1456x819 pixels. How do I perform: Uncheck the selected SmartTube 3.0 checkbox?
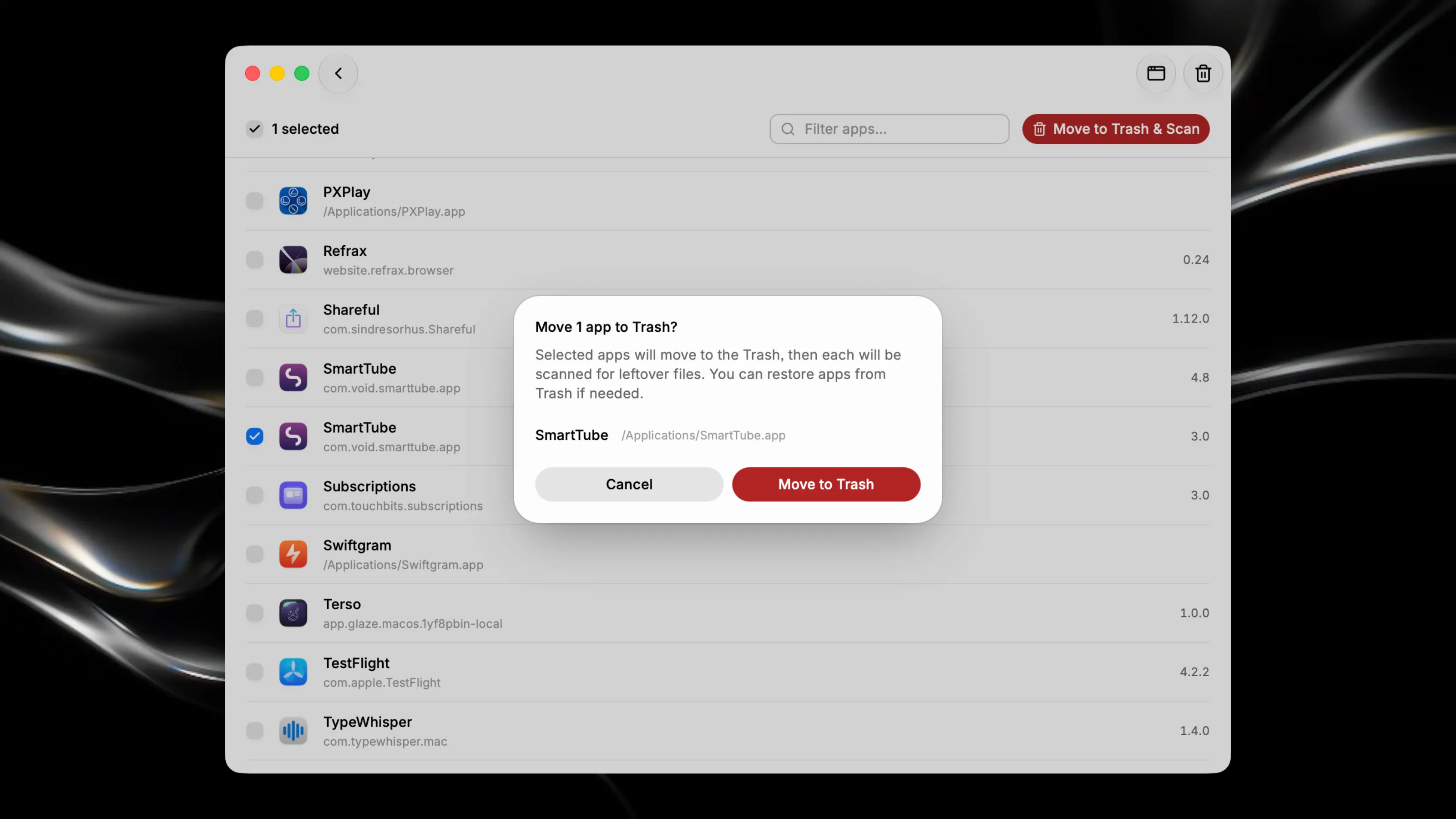tap(254, 436)
